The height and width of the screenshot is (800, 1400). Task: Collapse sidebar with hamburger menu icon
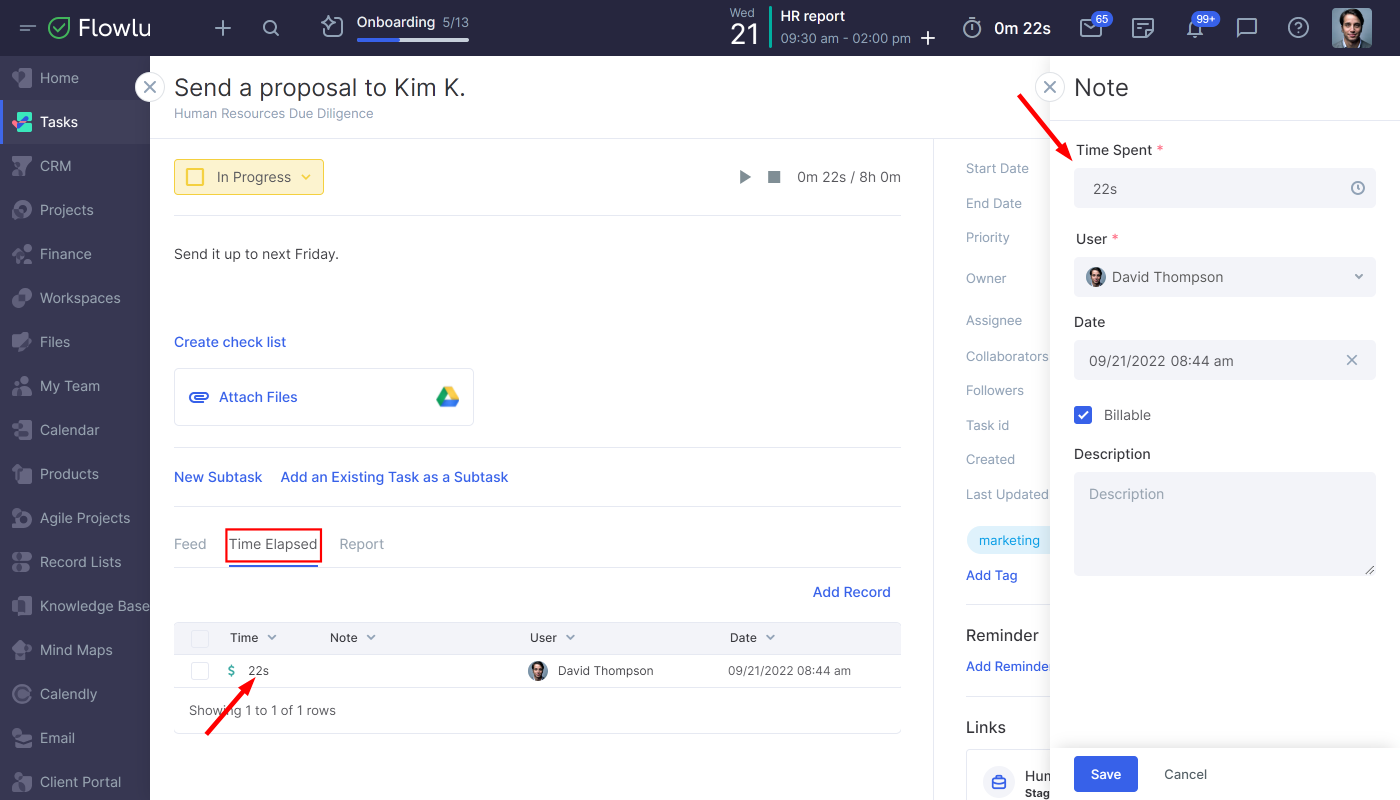click(27, 28)
